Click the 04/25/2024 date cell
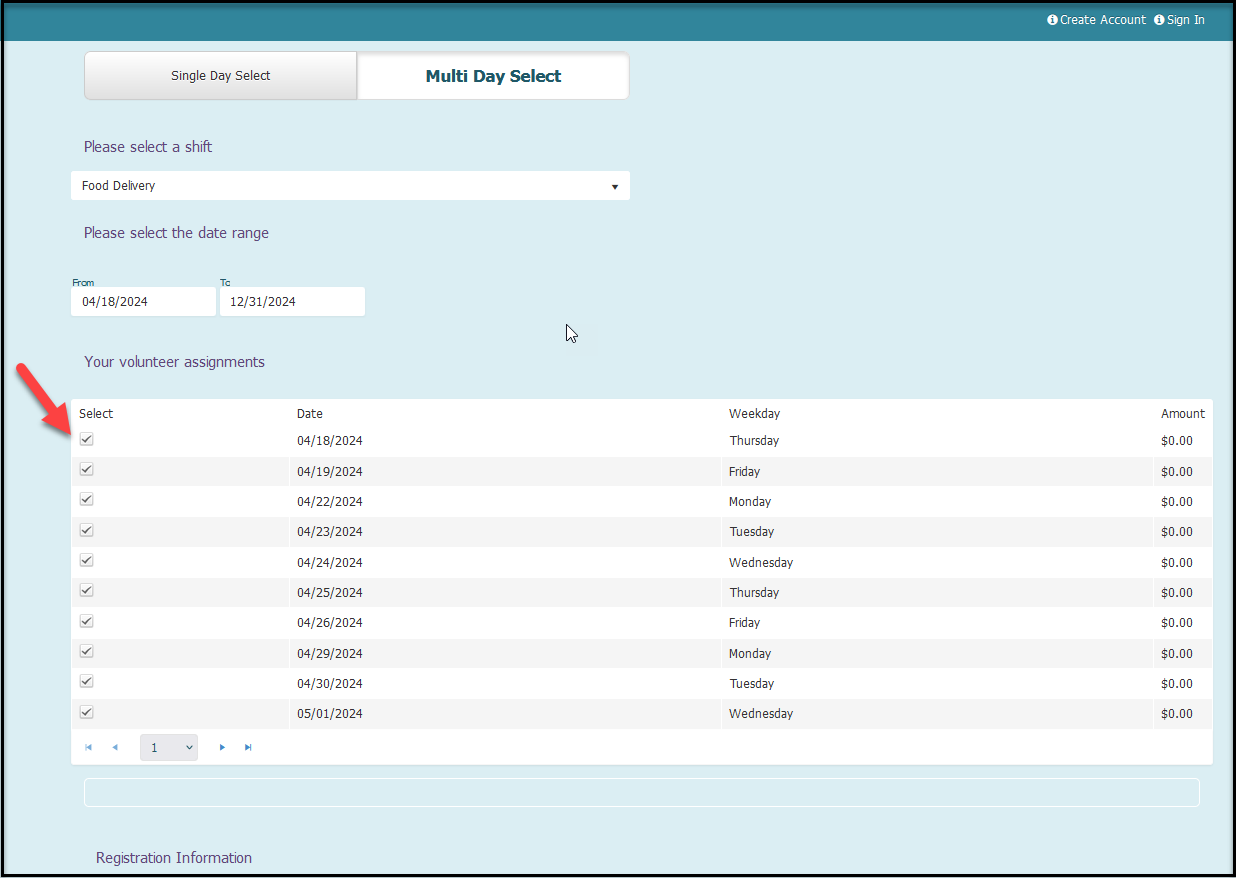Screen dimensions: 1236x878 click(x=330, y=593)
